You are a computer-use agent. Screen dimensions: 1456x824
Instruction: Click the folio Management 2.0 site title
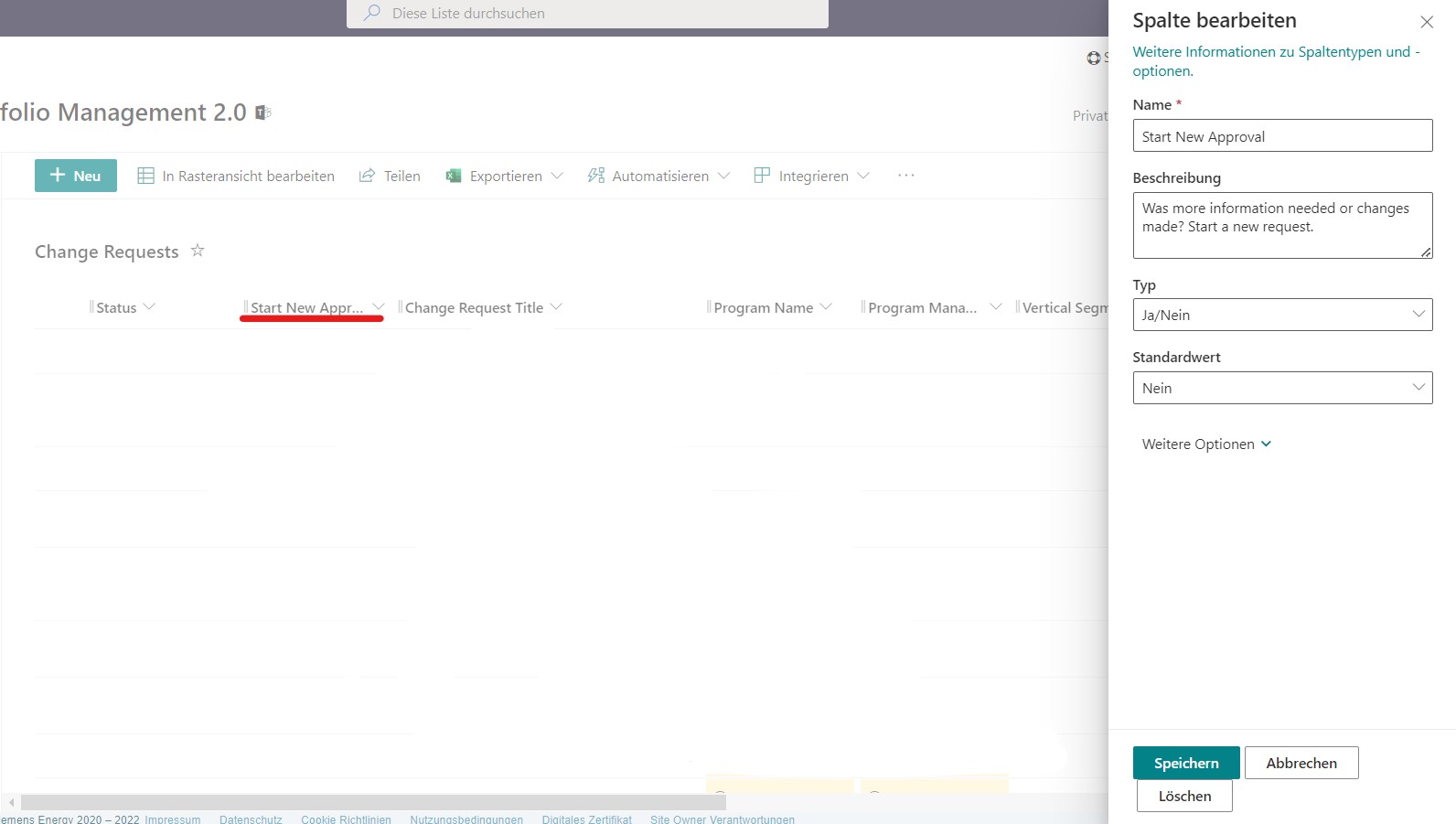pyautogui.click(x=123, y=112)
